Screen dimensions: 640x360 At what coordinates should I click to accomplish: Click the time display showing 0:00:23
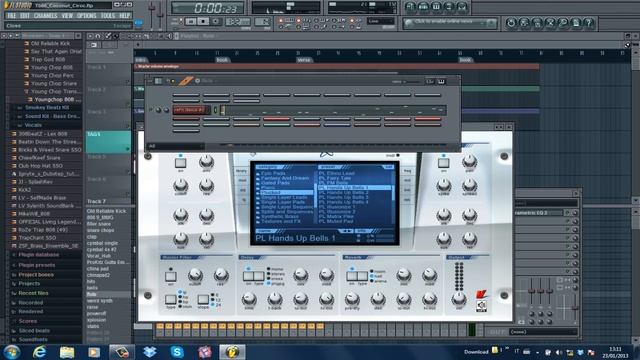pos(208,8)
